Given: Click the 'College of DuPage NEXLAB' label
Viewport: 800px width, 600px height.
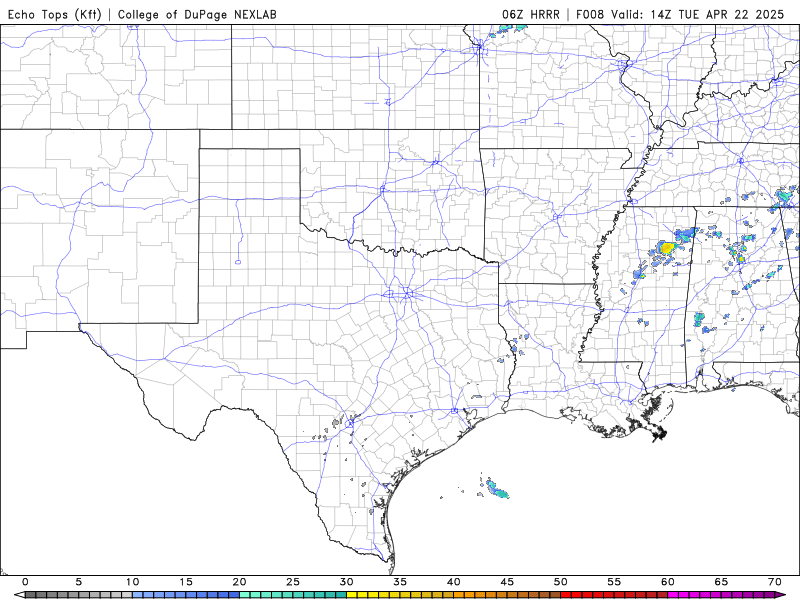Looking at the screenshot, I should (x=197, y=14).
